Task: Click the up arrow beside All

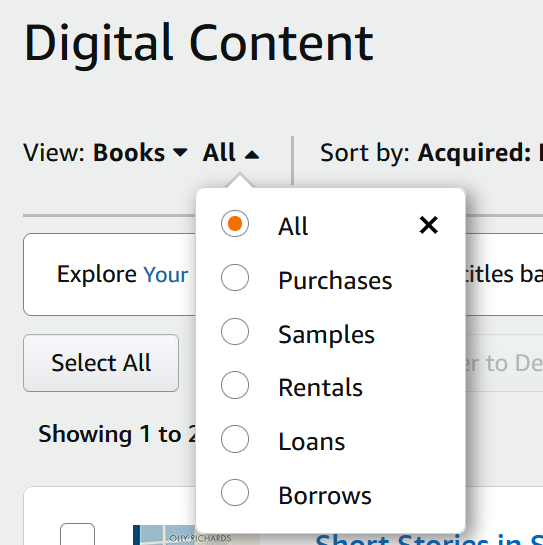Action: click(252, 155)
